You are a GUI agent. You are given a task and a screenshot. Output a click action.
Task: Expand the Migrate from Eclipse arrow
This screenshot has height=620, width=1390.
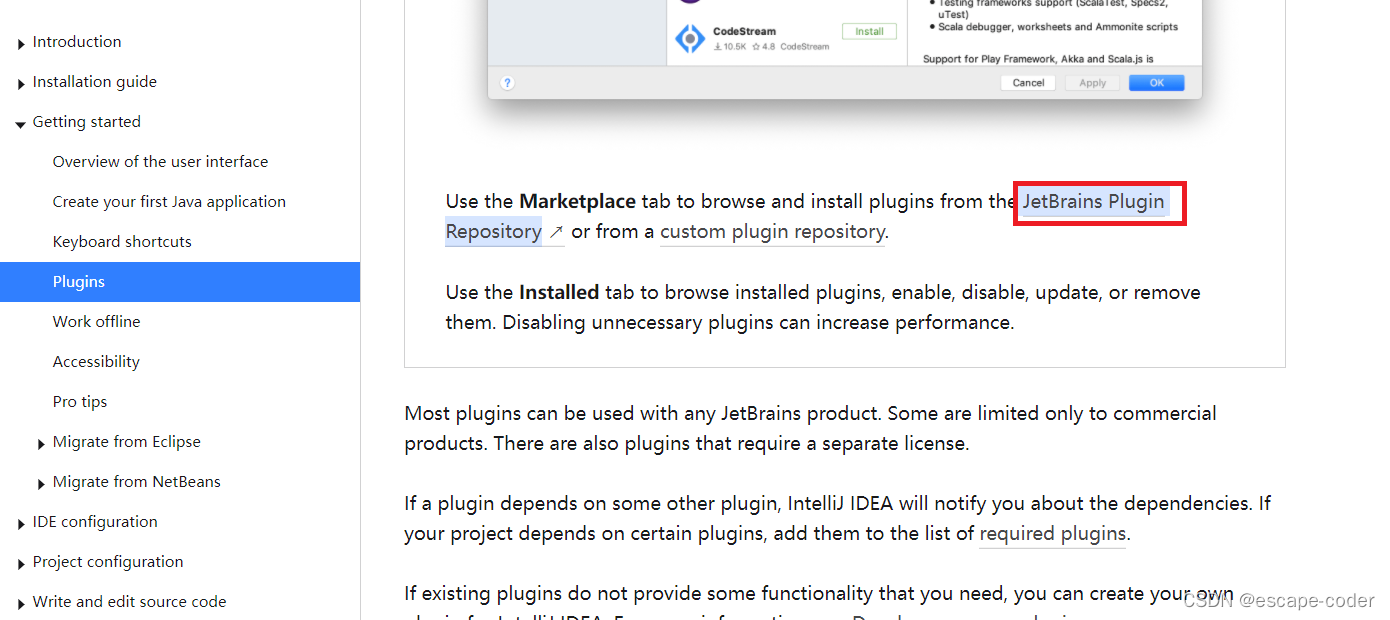41,443
